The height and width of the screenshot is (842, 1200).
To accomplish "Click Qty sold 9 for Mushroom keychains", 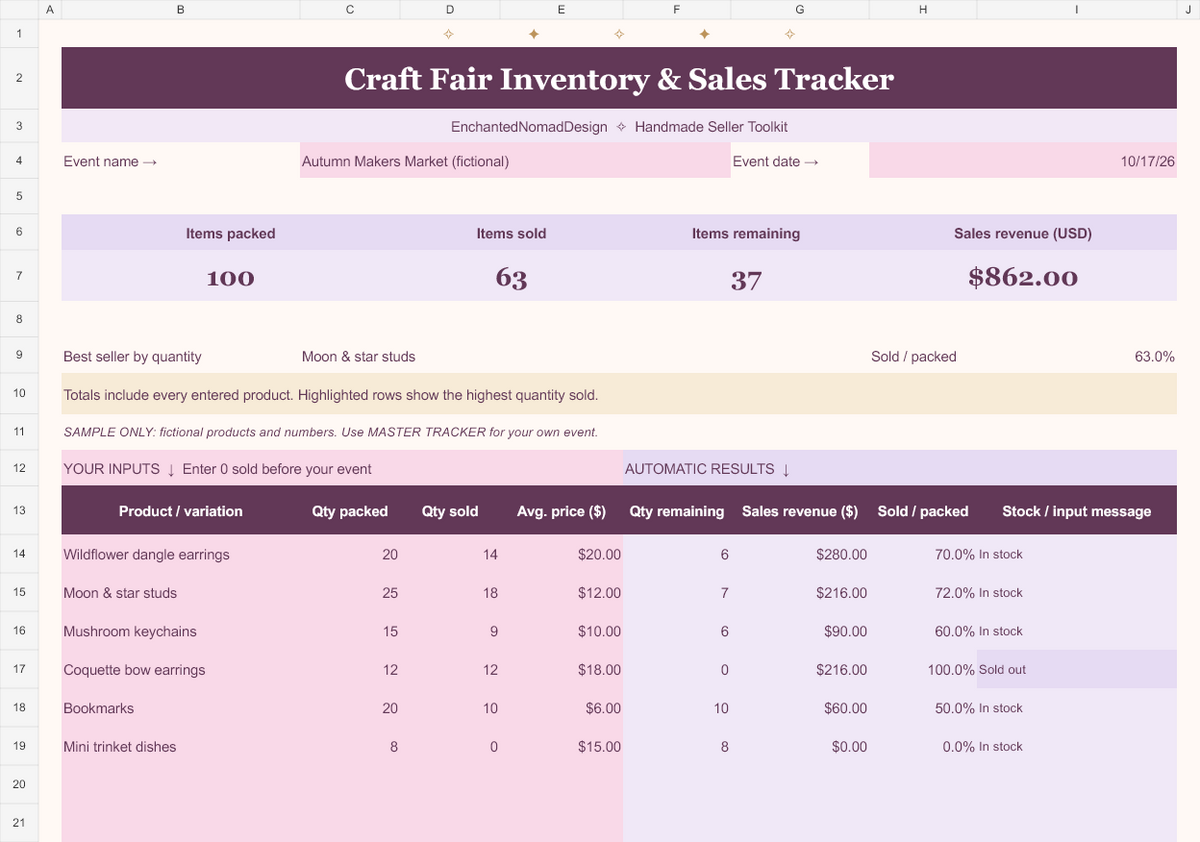I will (450, 631).
